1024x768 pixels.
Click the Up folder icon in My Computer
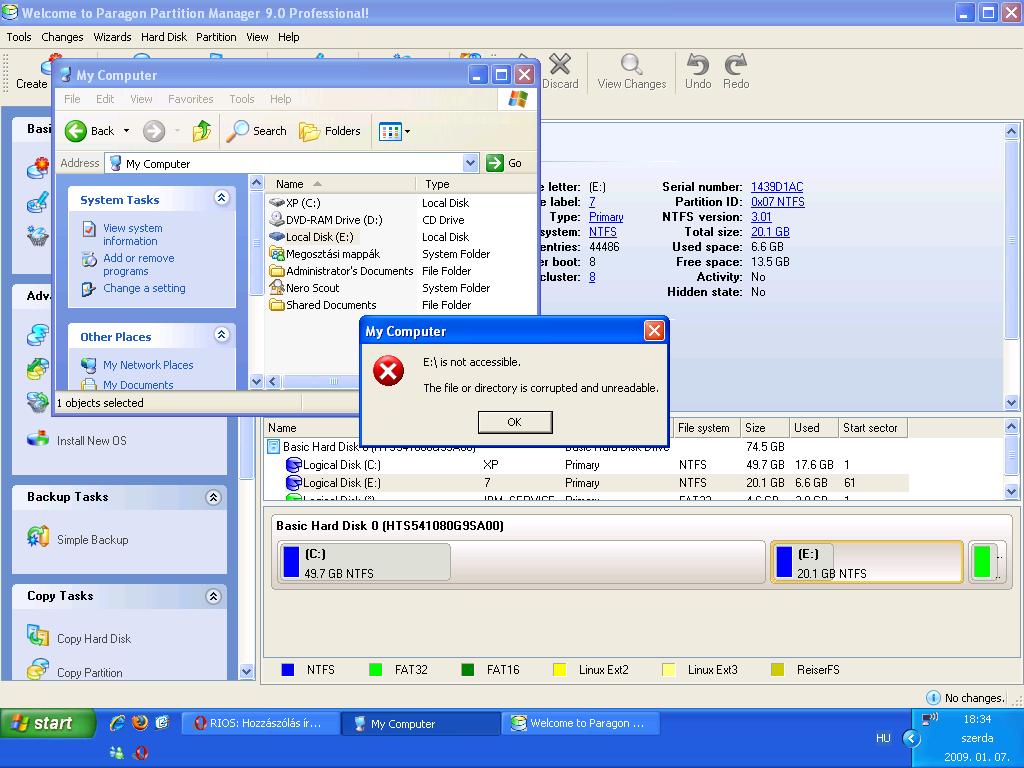tap(202, 131)
